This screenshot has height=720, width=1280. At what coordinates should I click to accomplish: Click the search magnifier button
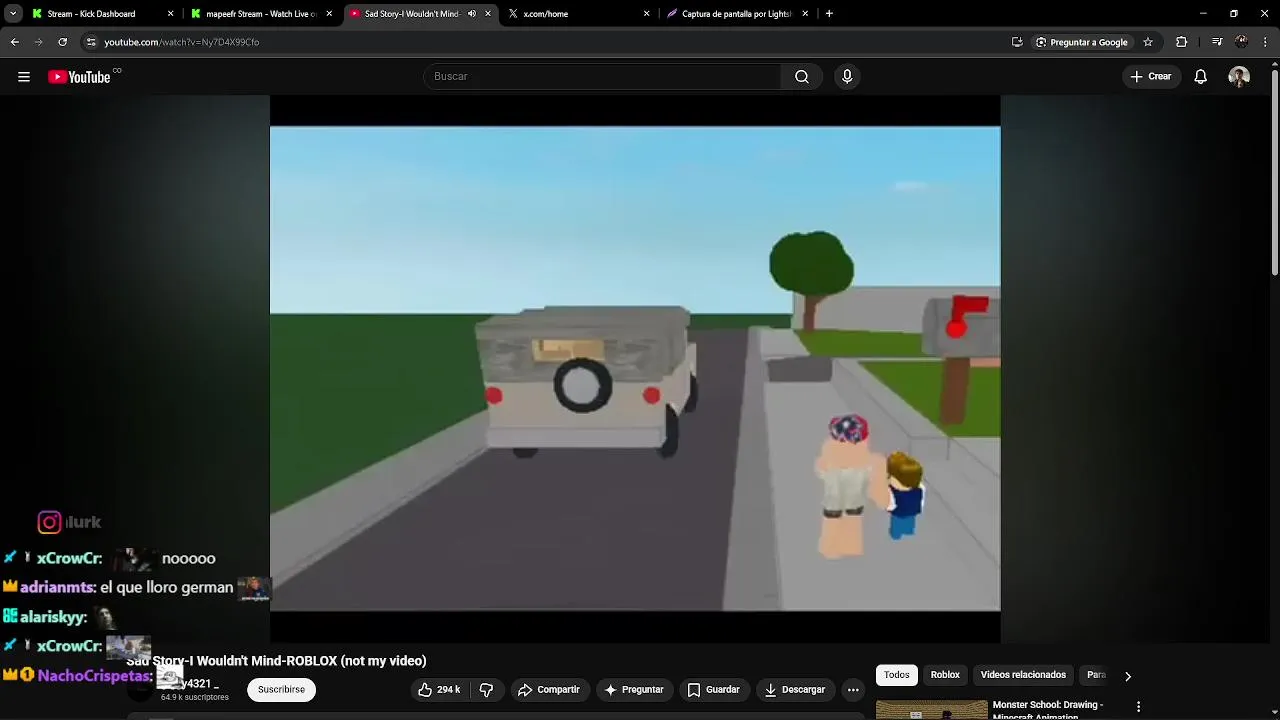tap(802, 77)
